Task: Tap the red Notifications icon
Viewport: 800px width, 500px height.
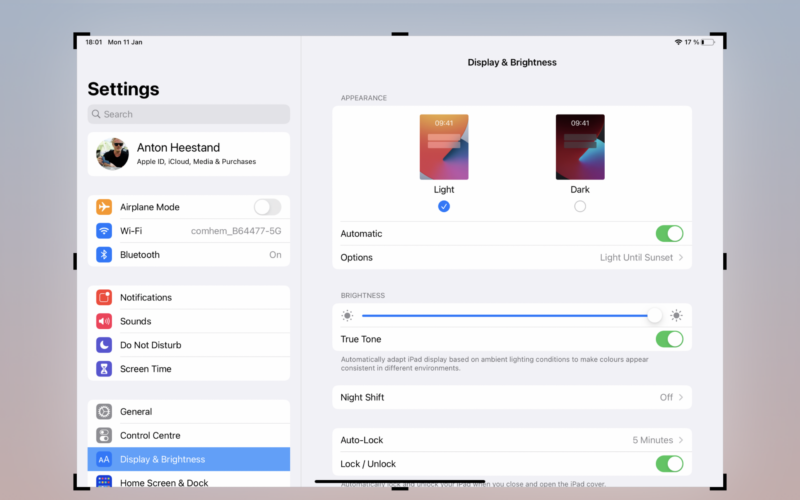Action: coord(104,297)
